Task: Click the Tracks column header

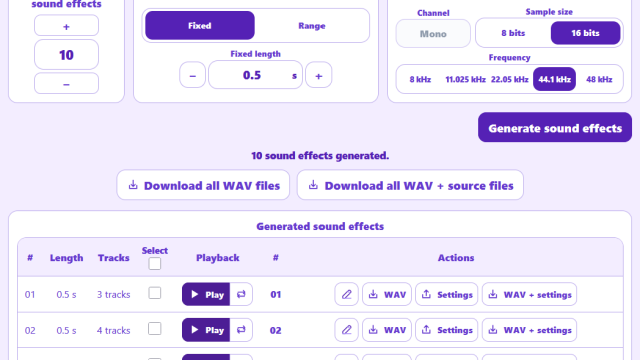Action: tap(113, 258)
